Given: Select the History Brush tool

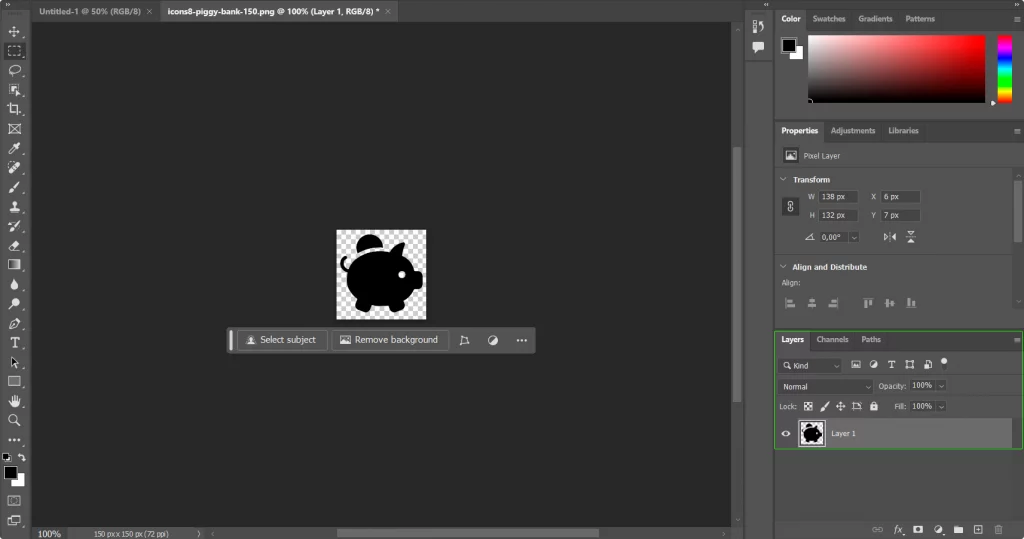Looking at the screenshot, I should [x=14, y=226].
